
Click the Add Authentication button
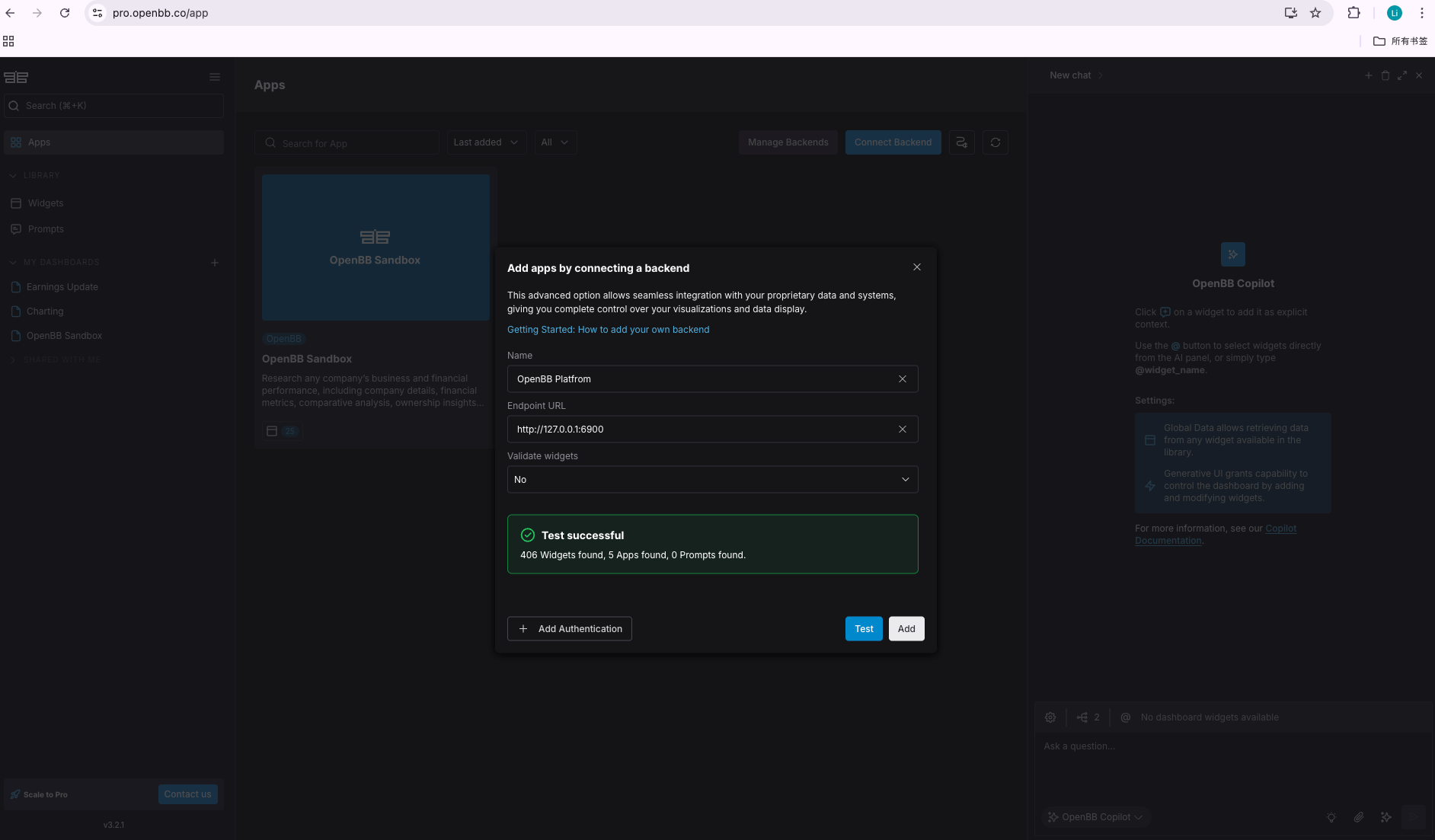569,629
